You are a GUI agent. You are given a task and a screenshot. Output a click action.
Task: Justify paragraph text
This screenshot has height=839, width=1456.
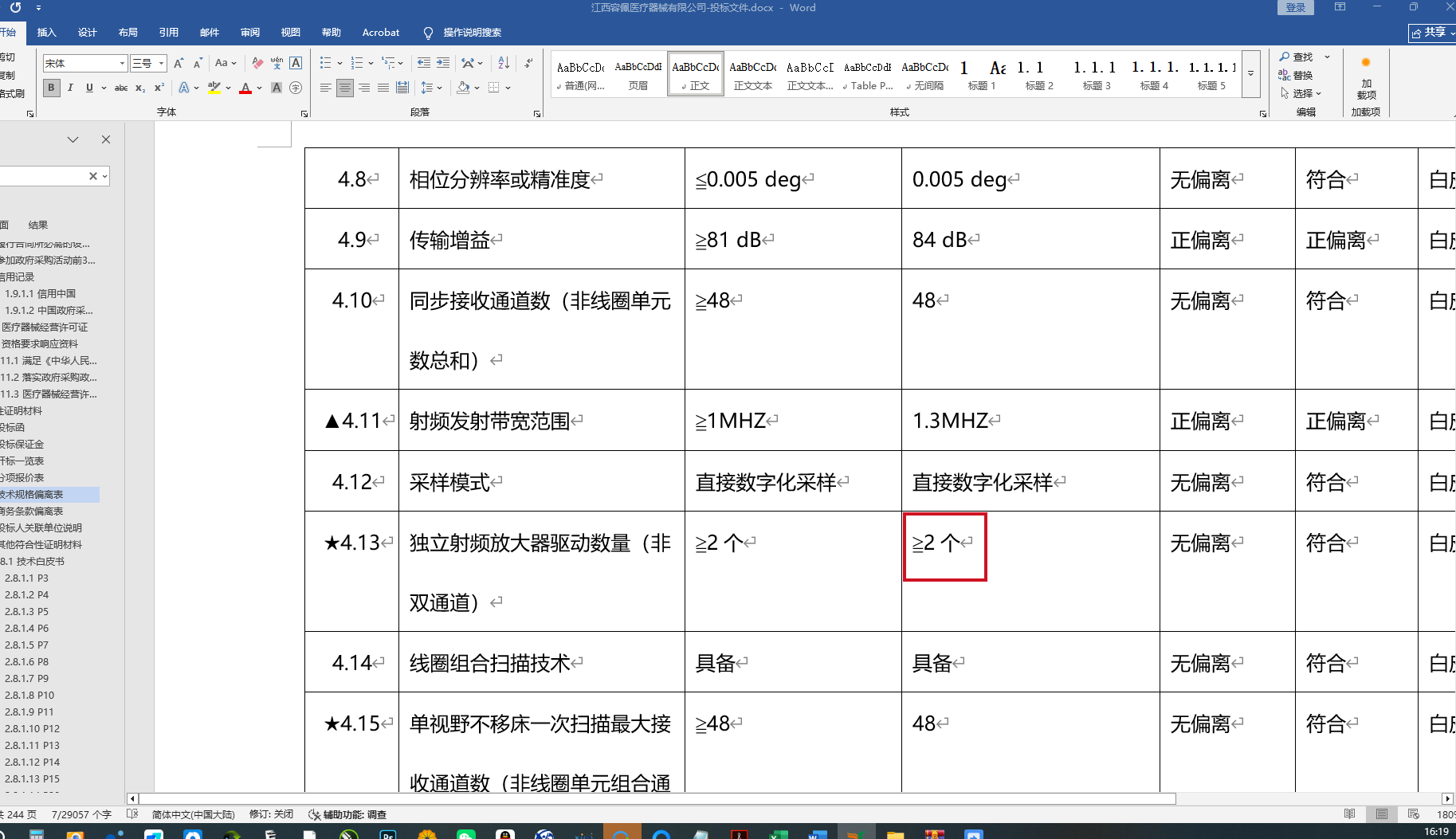(x=383, y=88)
